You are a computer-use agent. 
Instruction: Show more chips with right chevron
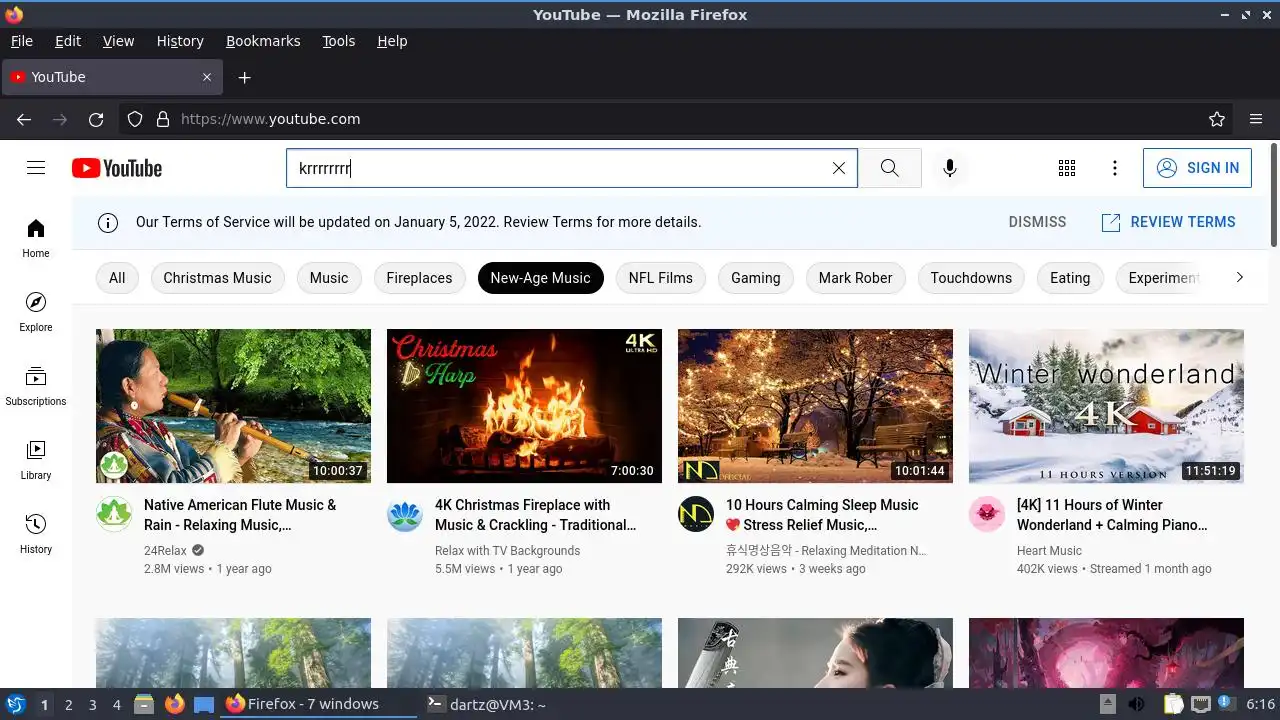pyautogui.click(x=1239, y=278)
